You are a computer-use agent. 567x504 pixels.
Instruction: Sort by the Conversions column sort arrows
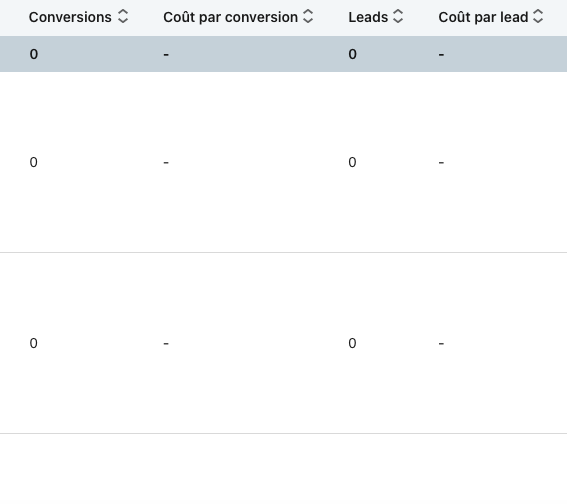click(123, 17)
